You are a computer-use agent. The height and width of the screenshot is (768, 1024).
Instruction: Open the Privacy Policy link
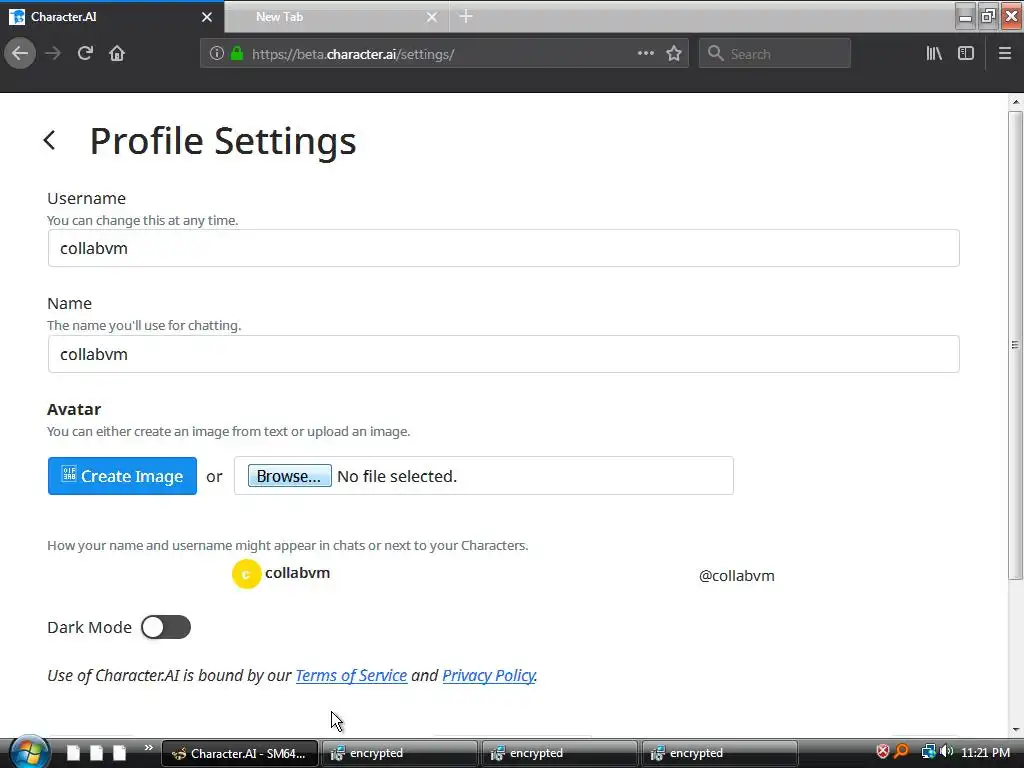488,675
